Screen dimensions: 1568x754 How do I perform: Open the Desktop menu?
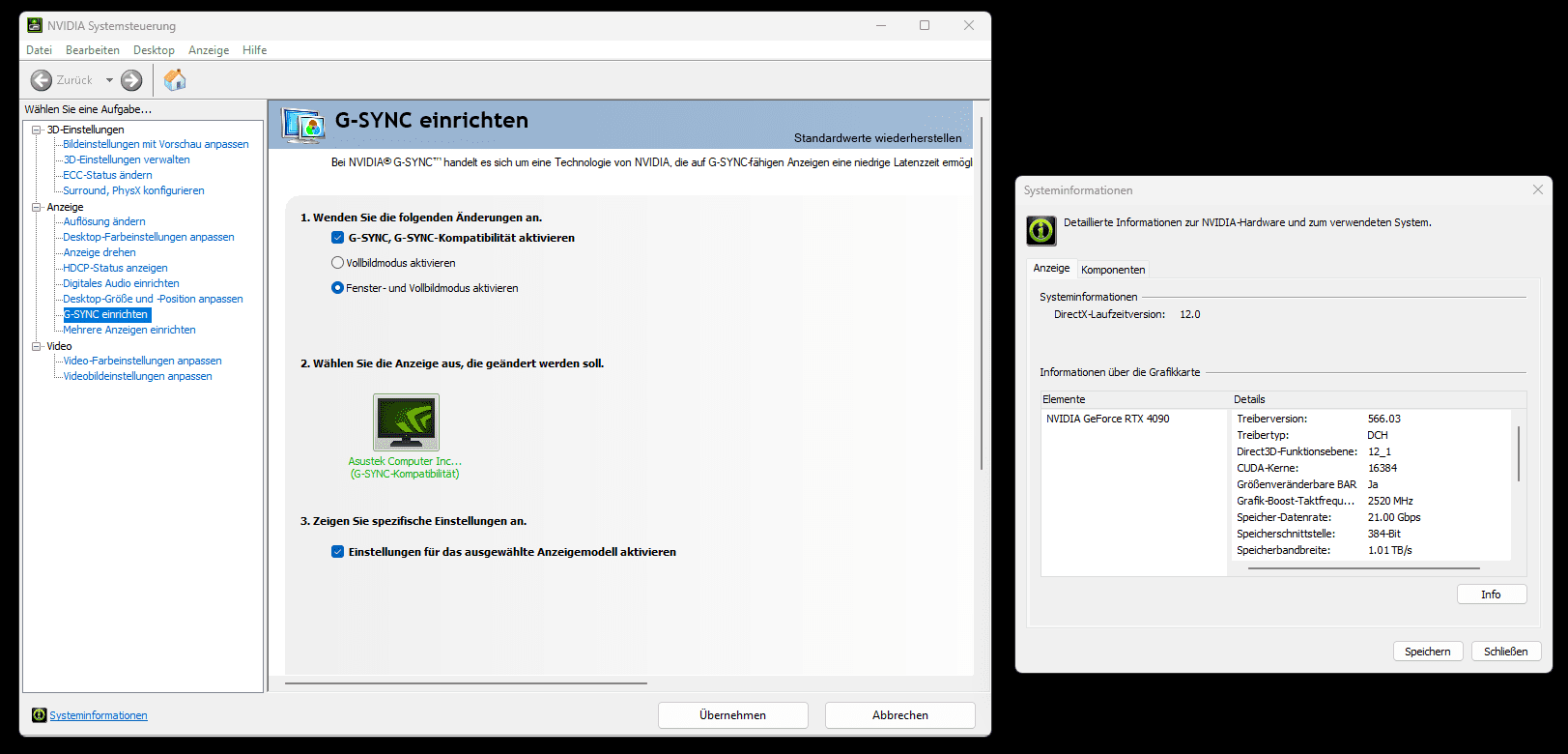154,50
